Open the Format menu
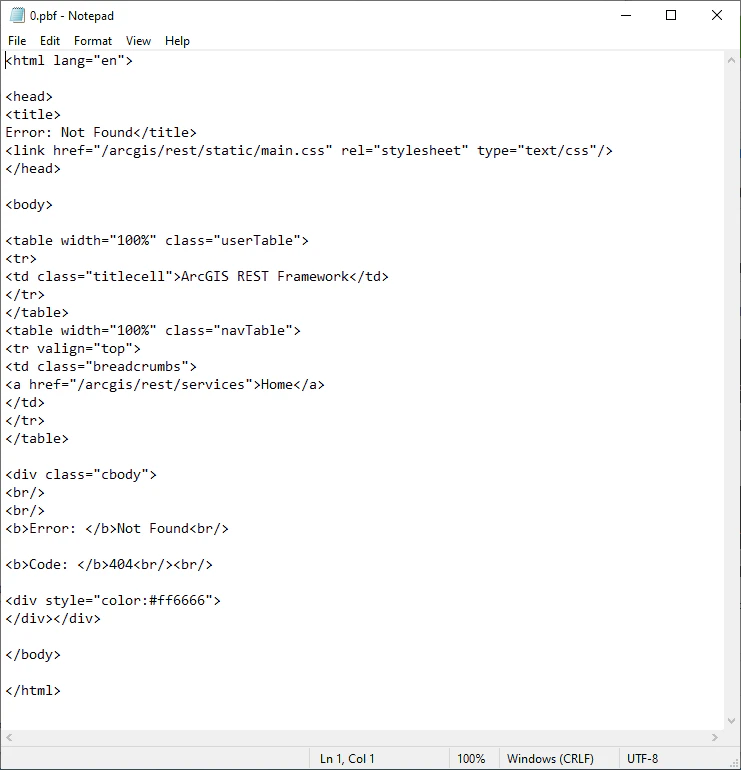This screenshot has width=741, height=770. tap(93, 41)
